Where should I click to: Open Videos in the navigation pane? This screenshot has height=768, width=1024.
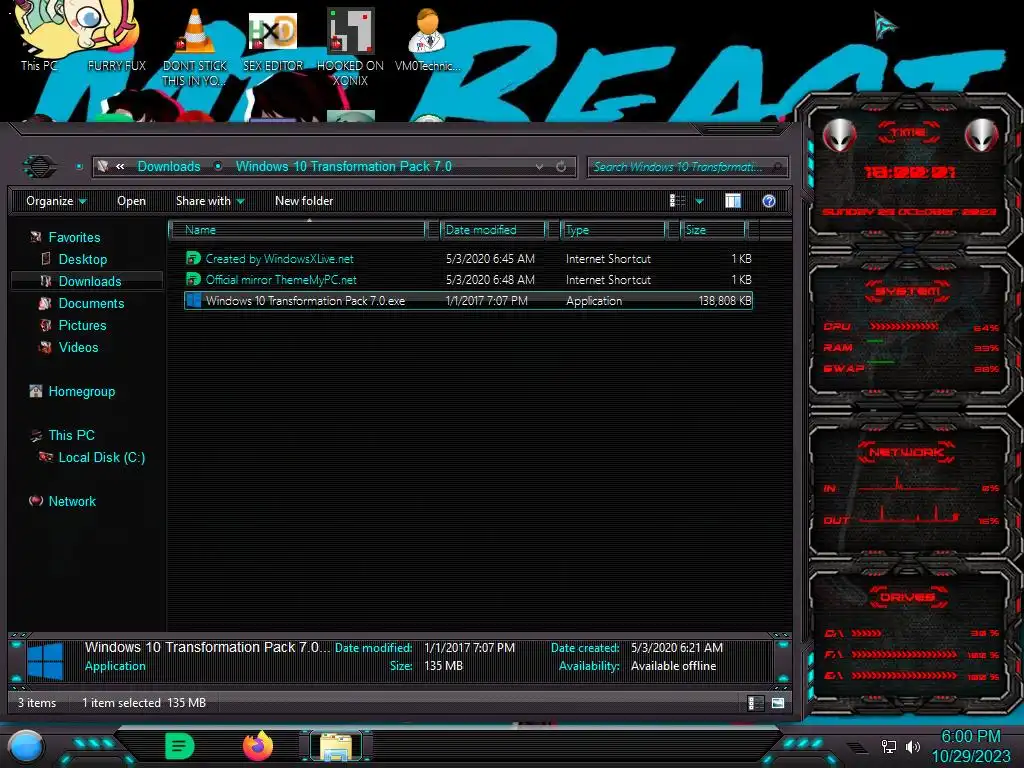tap(78, 347)
